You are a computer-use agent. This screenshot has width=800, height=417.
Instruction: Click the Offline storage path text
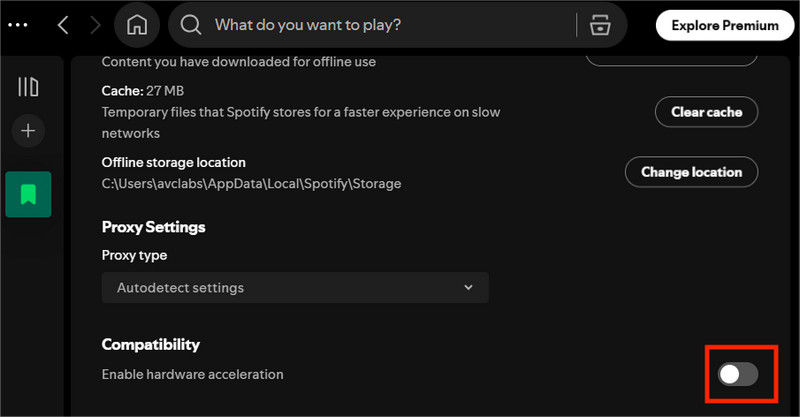click(x=252, y=184)
